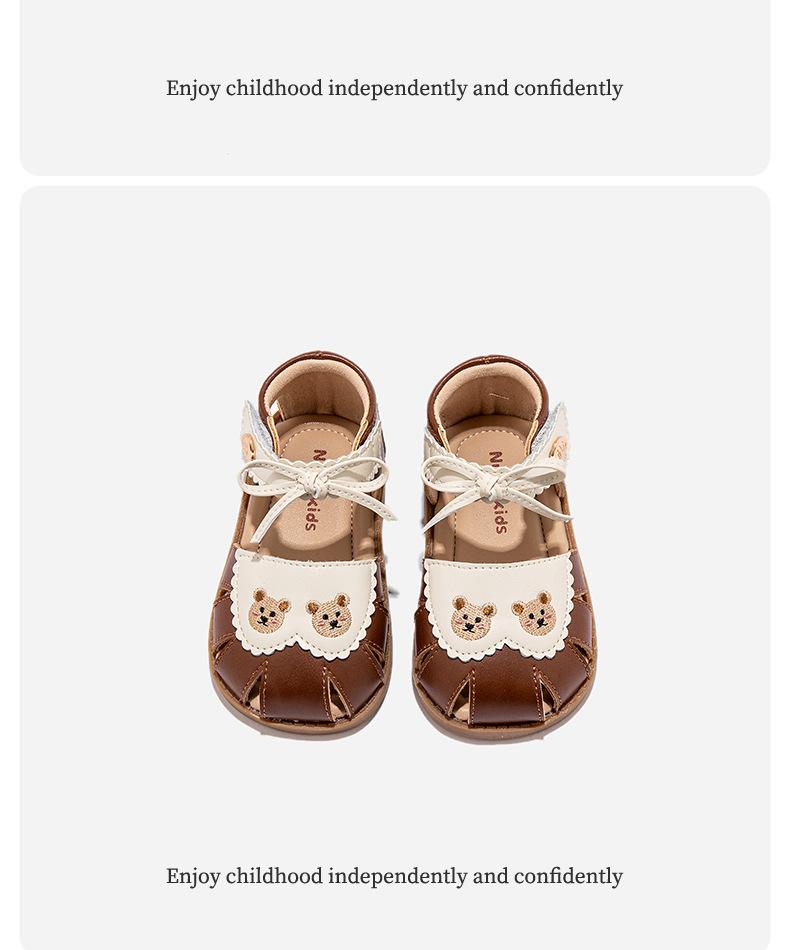Click the top caption about enjoying childhood

click(394, 88)
